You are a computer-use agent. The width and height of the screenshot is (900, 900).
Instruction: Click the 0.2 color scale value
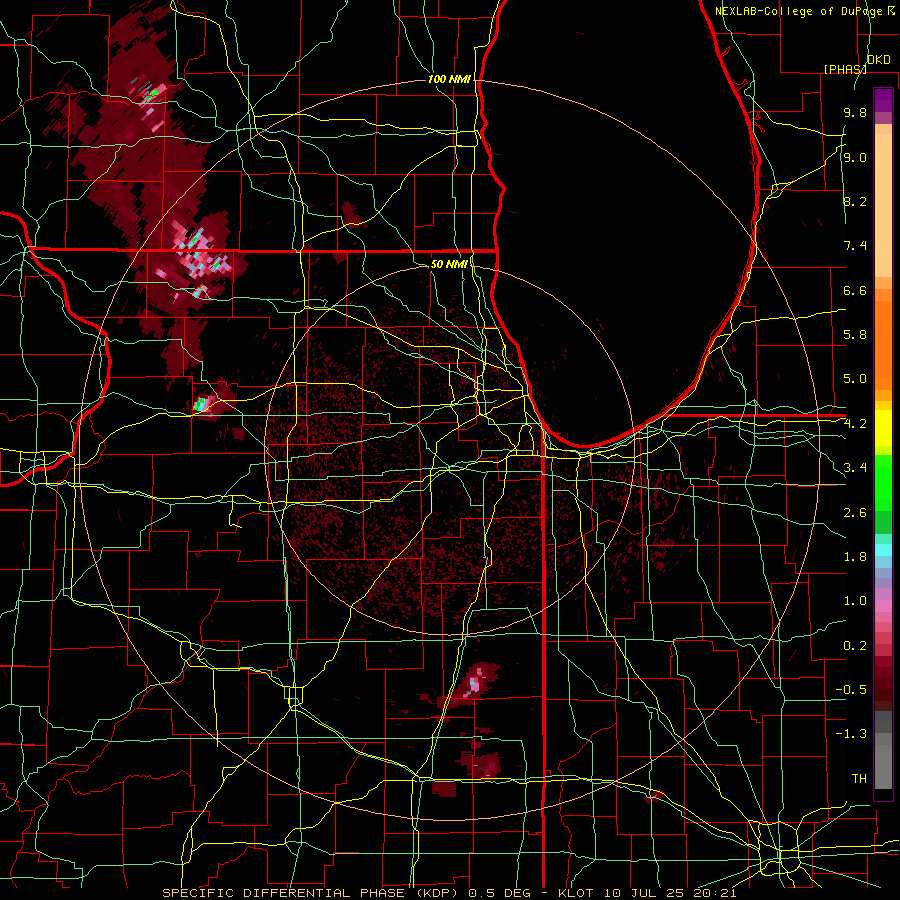pyautogui.click(x=855, y=646)
